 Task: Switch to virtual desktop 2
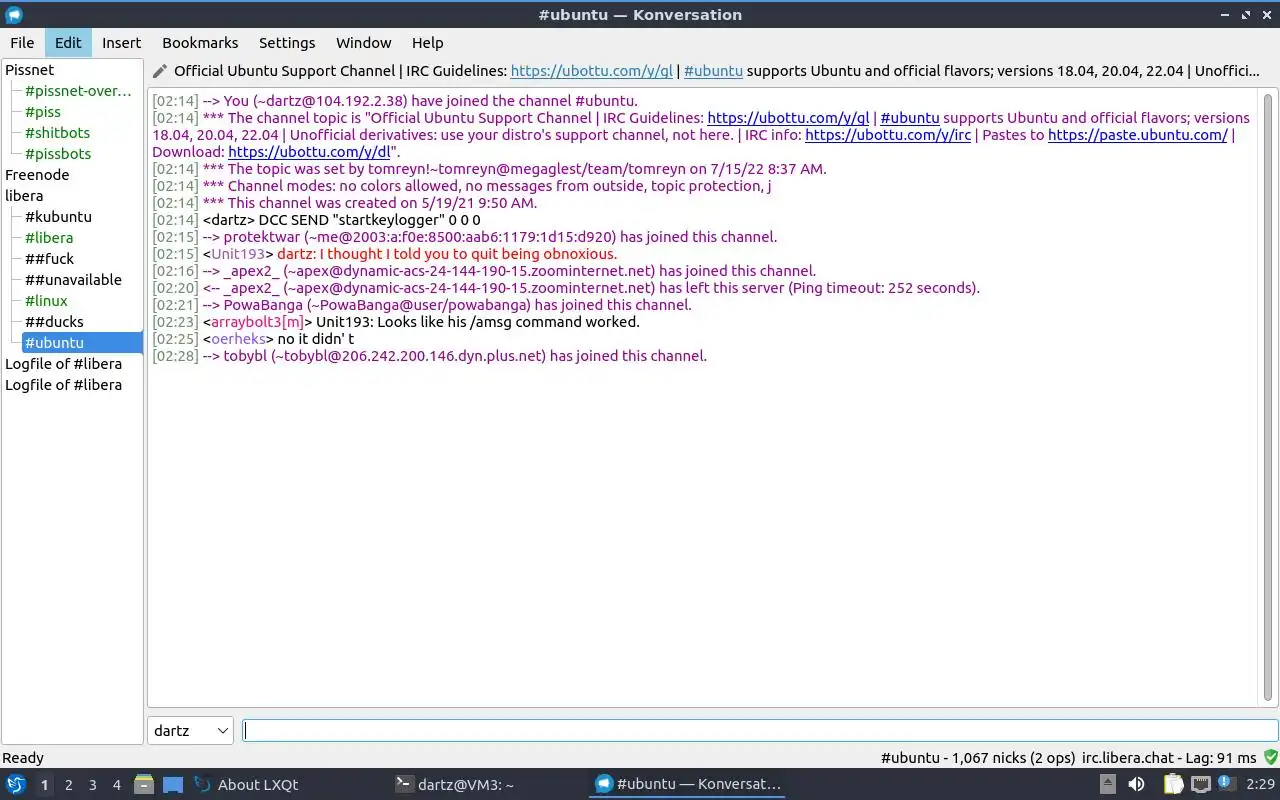coord(69,785)
